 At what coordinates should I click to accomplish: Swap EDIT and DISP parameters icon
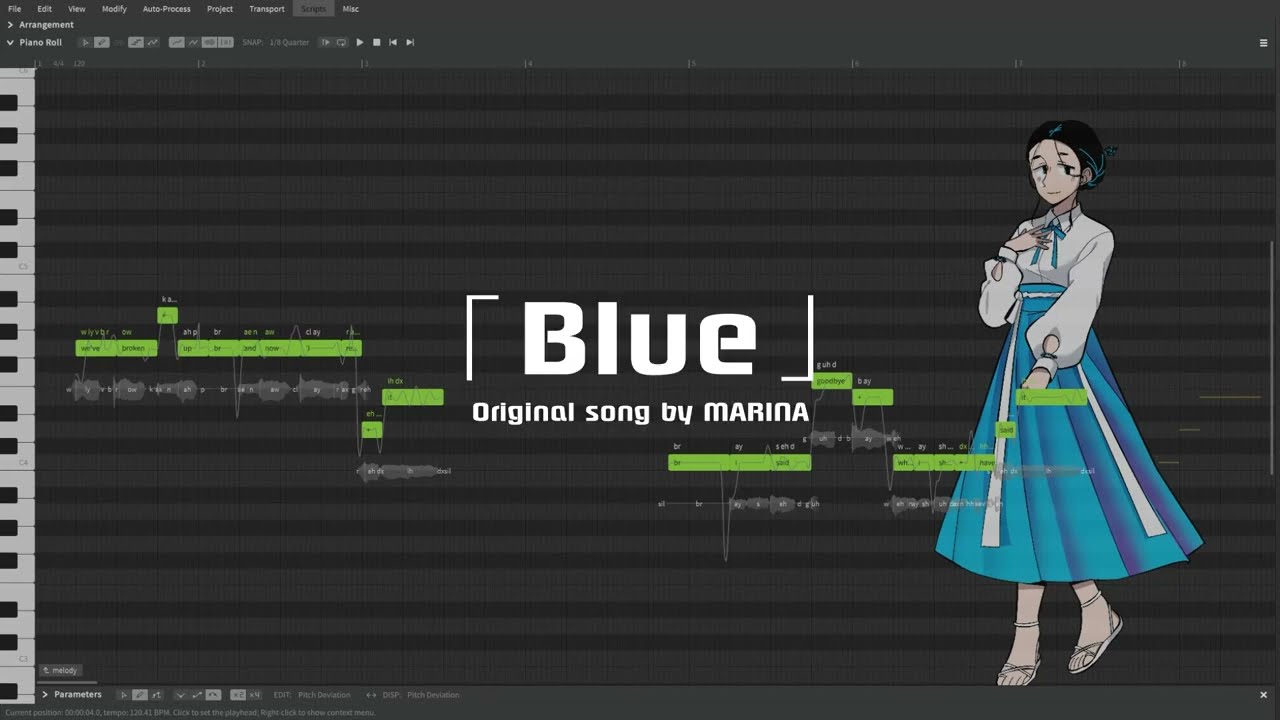point(371,694)
